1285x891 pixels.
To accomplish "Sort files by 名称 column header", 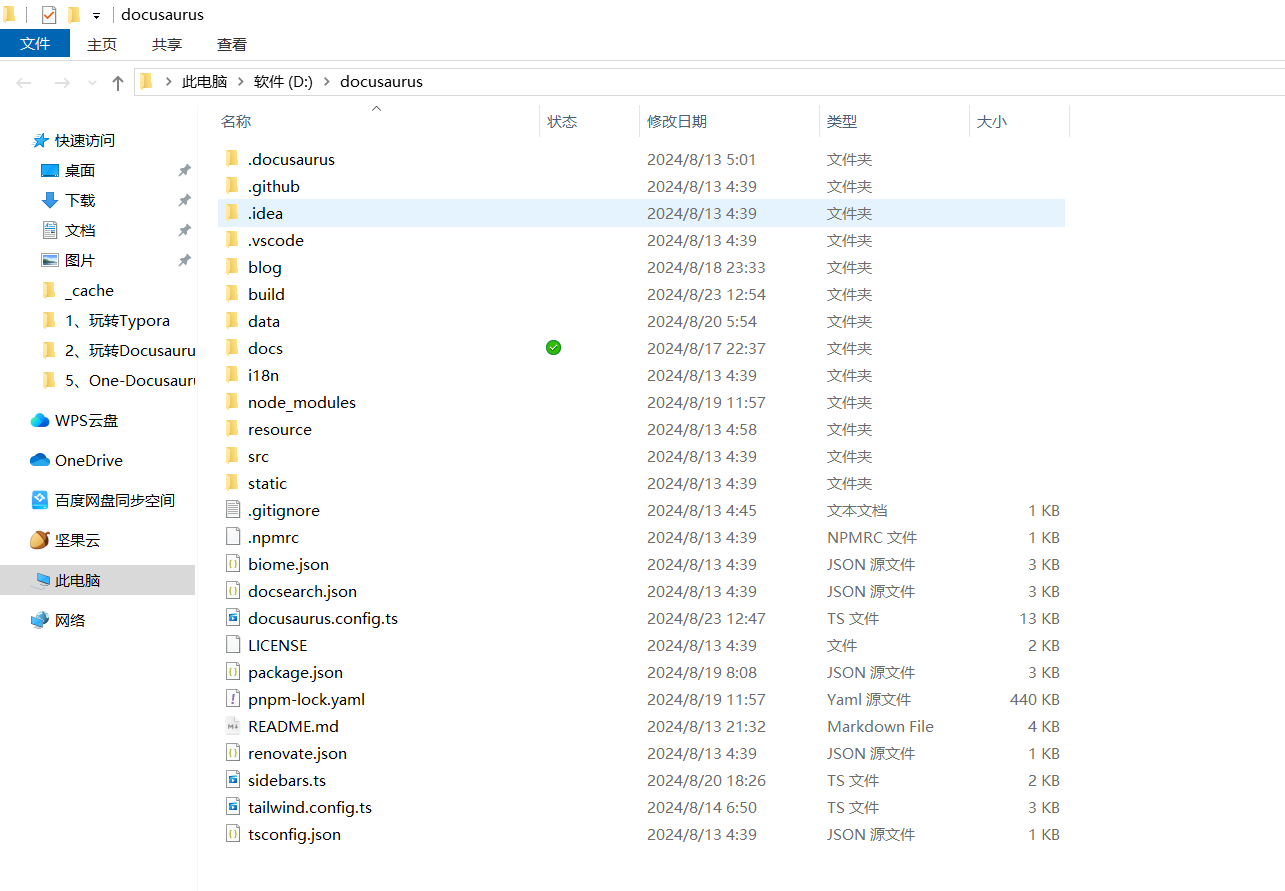I will click(379, 121).
